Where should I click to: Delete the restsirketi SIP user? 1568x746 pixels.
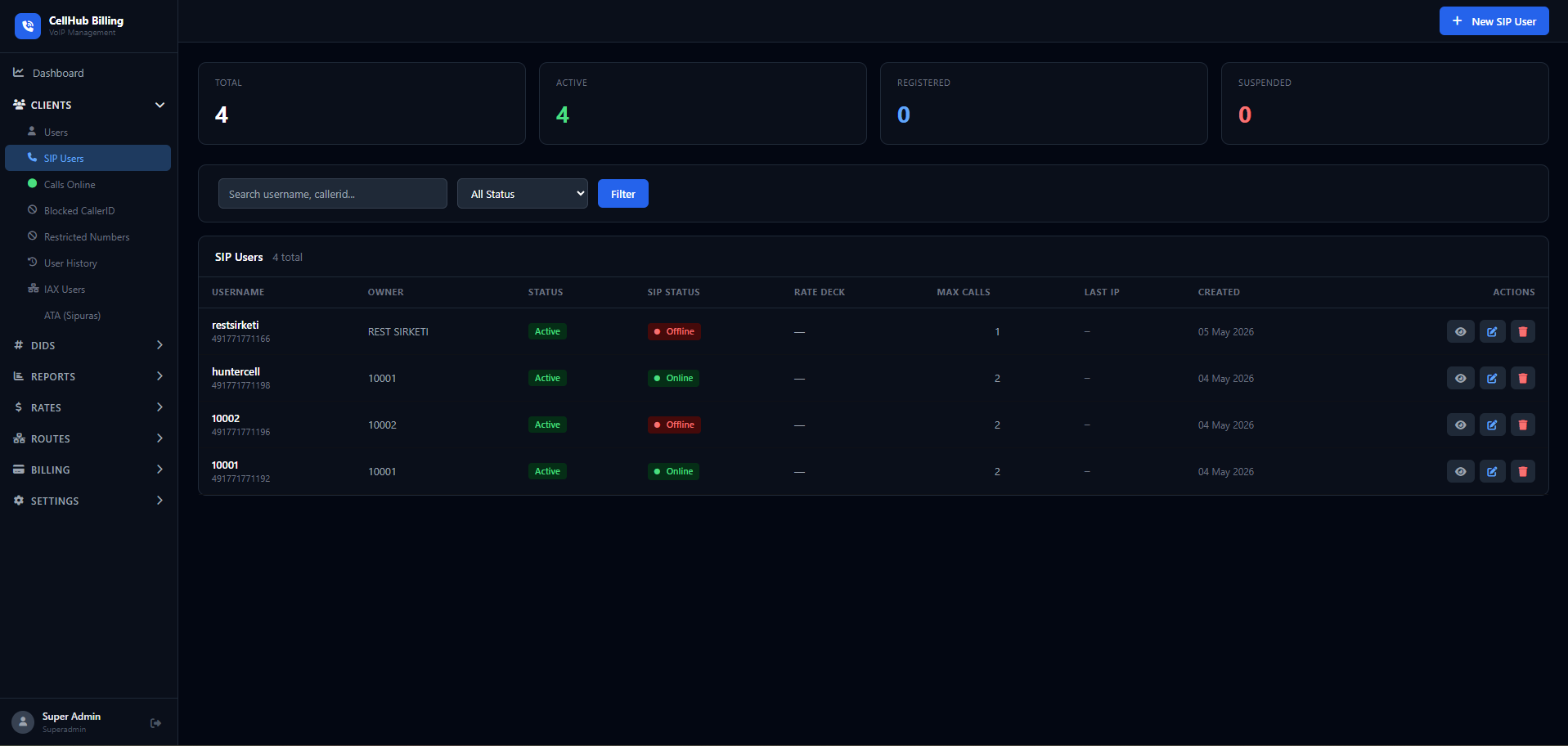tap(1523, 331)
